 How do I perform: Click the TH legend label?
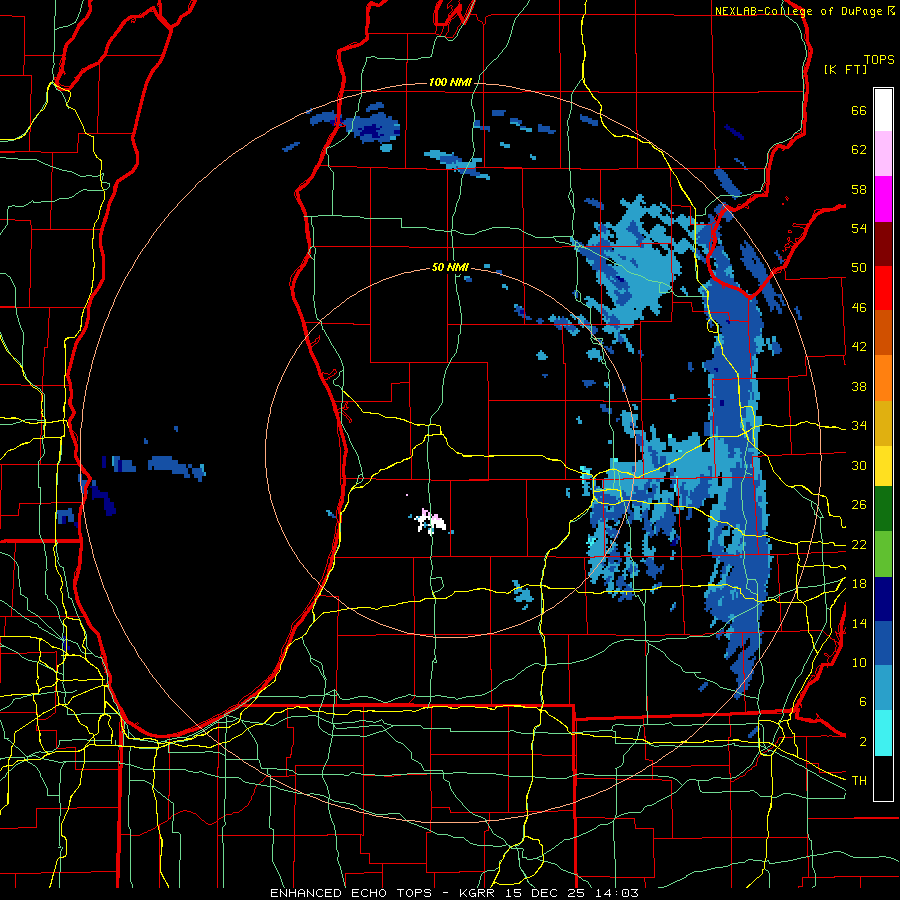(x=859, y=781)
